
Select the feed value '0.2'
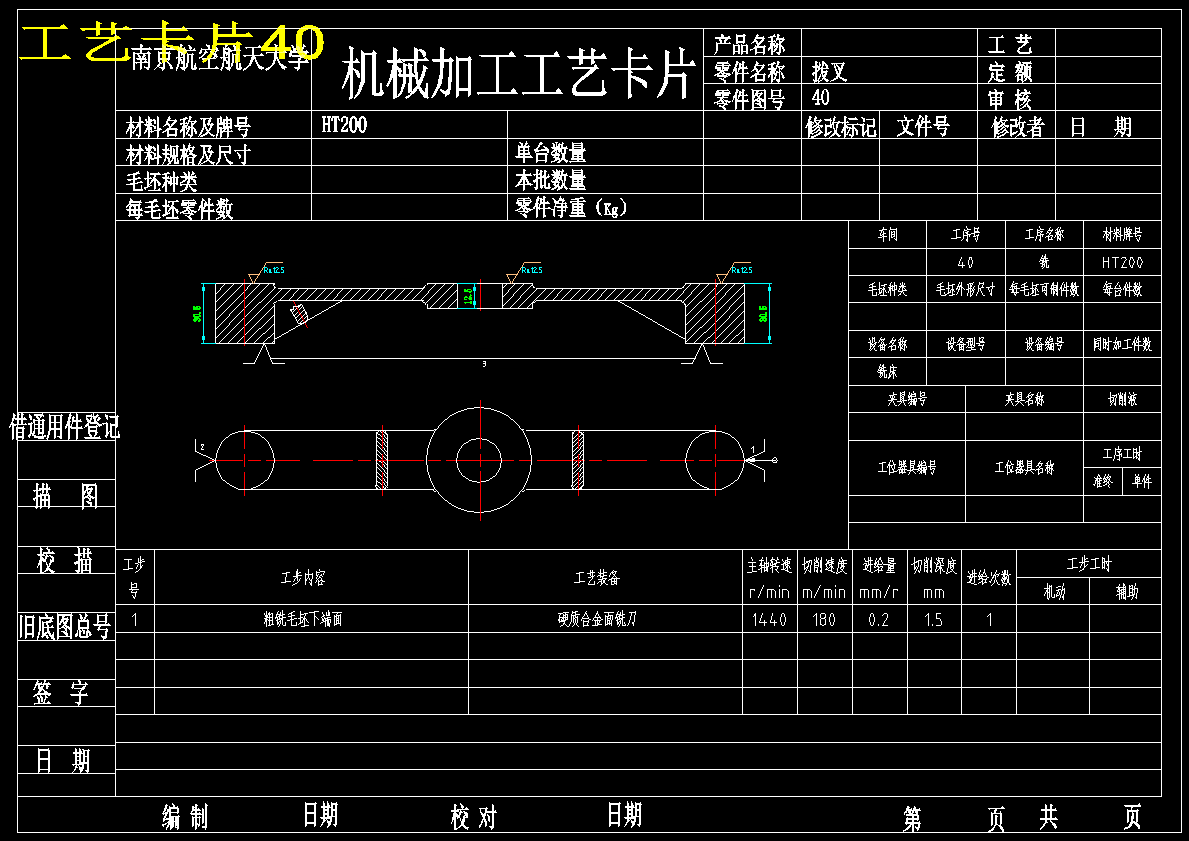coord(878,620)
